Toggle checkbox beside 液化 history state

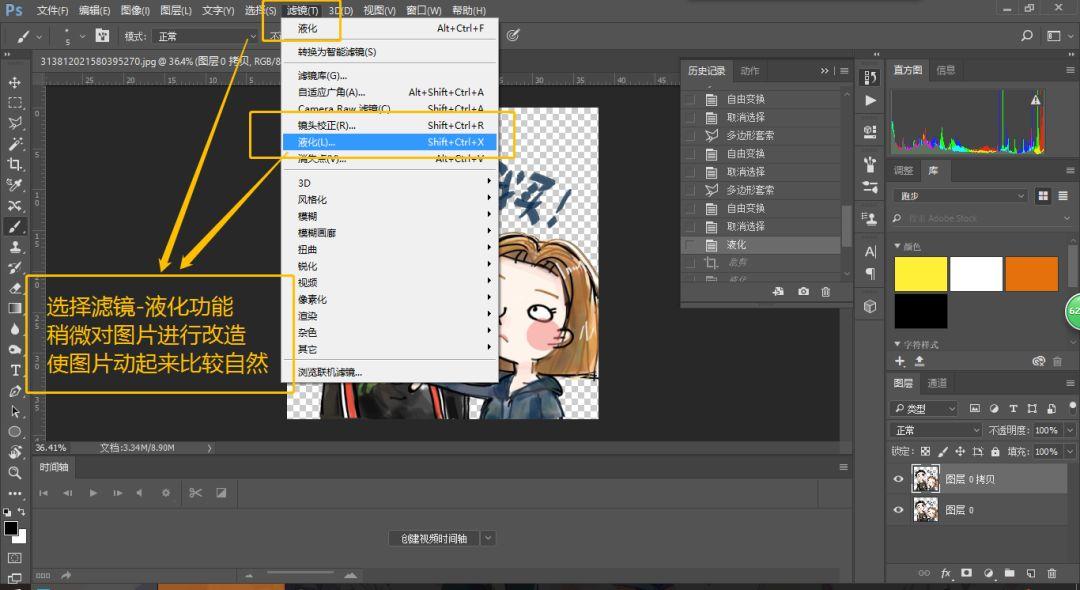[x=689, y=245]
